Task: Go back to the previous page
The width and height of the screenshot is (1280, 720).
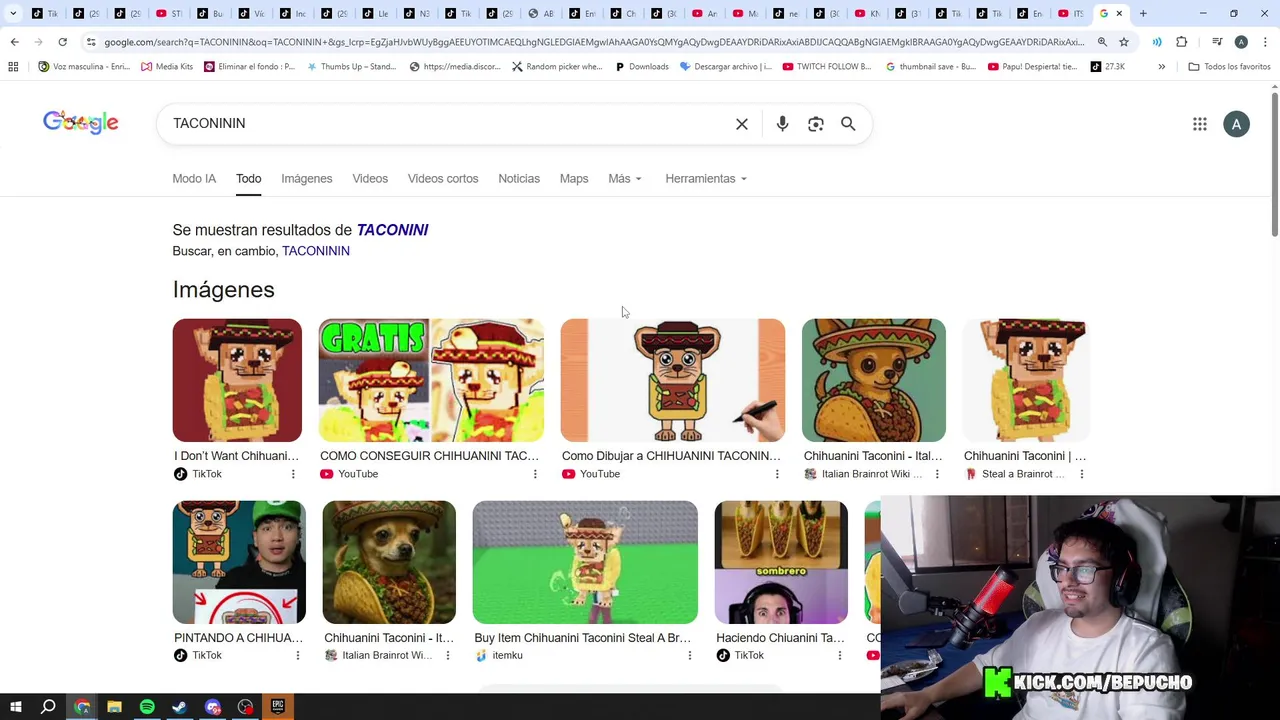Action: pos(14,42)
